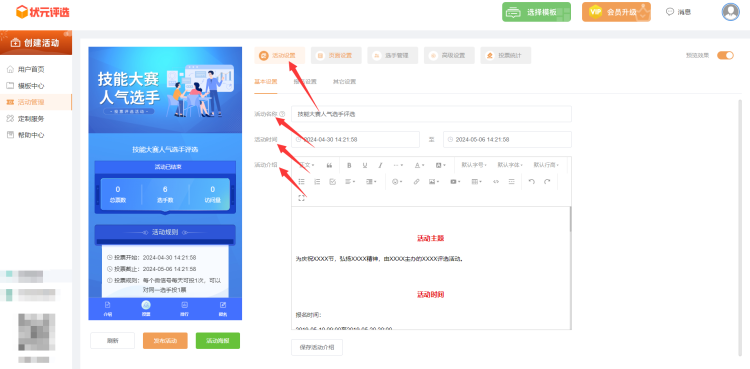Viewport: 750px width, 369px height.
Task: Open the user avatar menu
Action: pyautogui.click(x=730, y=11)
